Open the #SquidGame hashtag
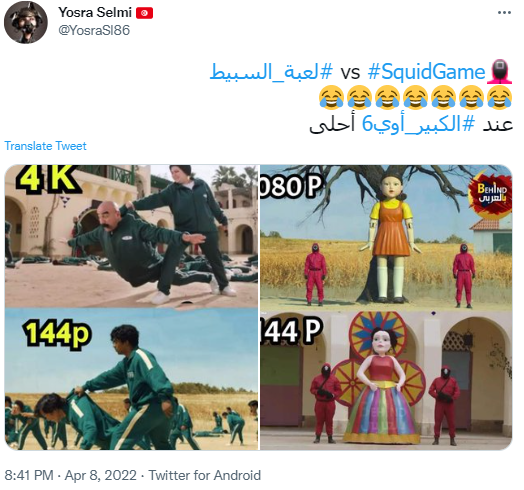524x490 pixels. pyautogui.click(x=426, y=72)
